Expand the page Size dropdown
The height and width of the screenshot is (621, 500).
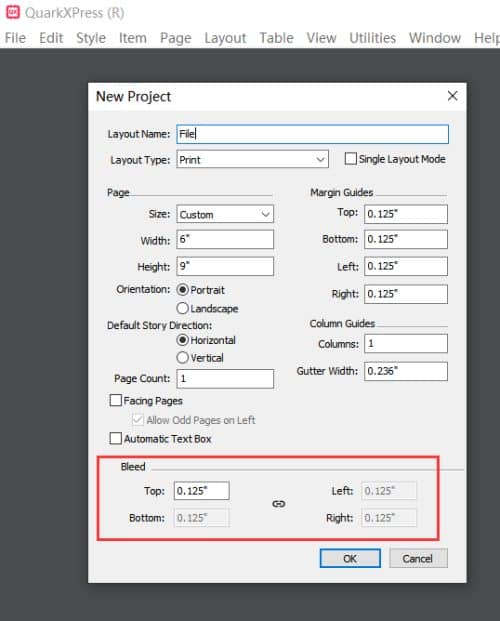point(225,214)
